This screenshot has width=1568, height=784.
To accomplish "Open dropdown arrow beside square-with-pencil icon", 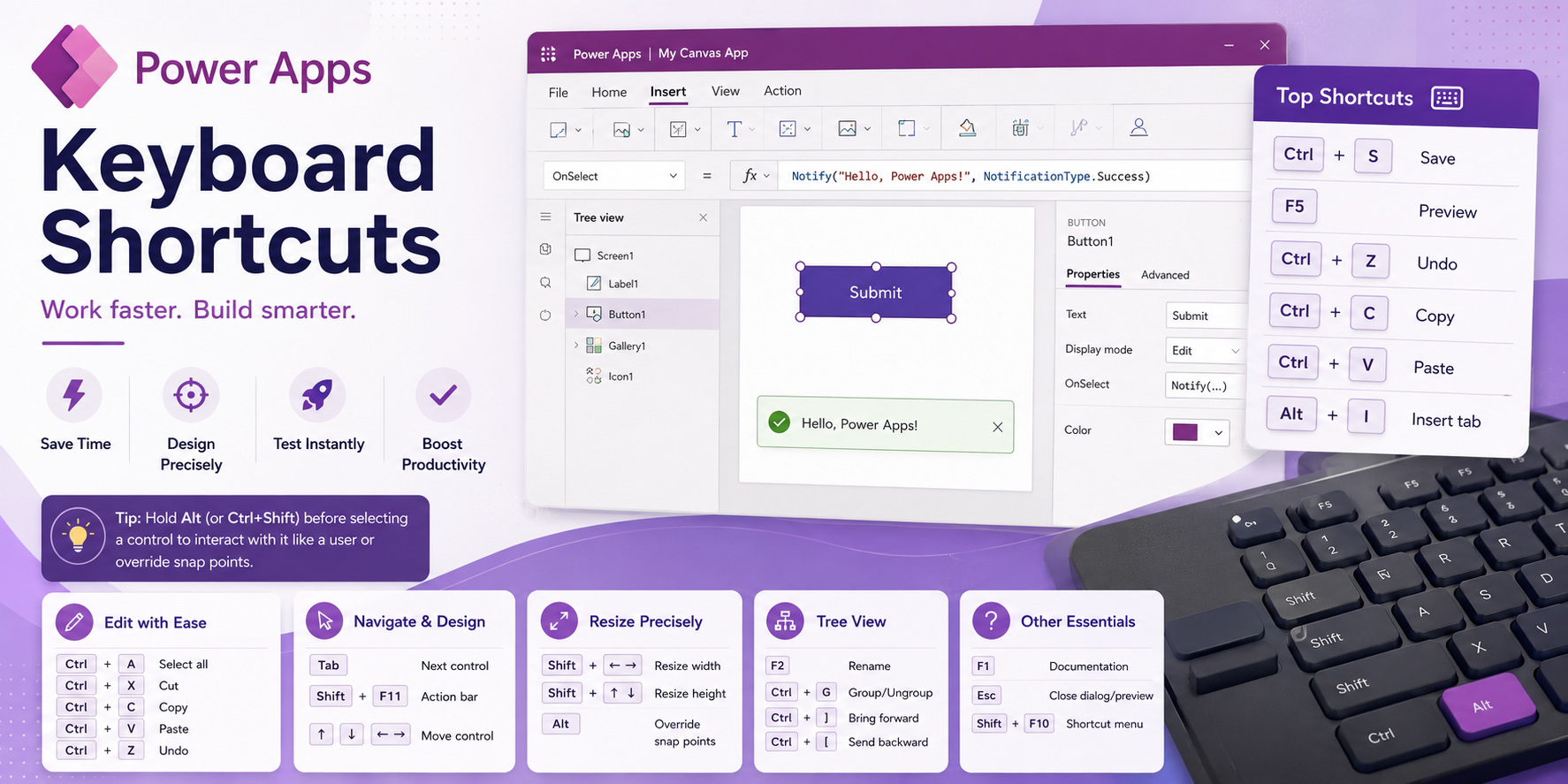I will tap(578, 130).
